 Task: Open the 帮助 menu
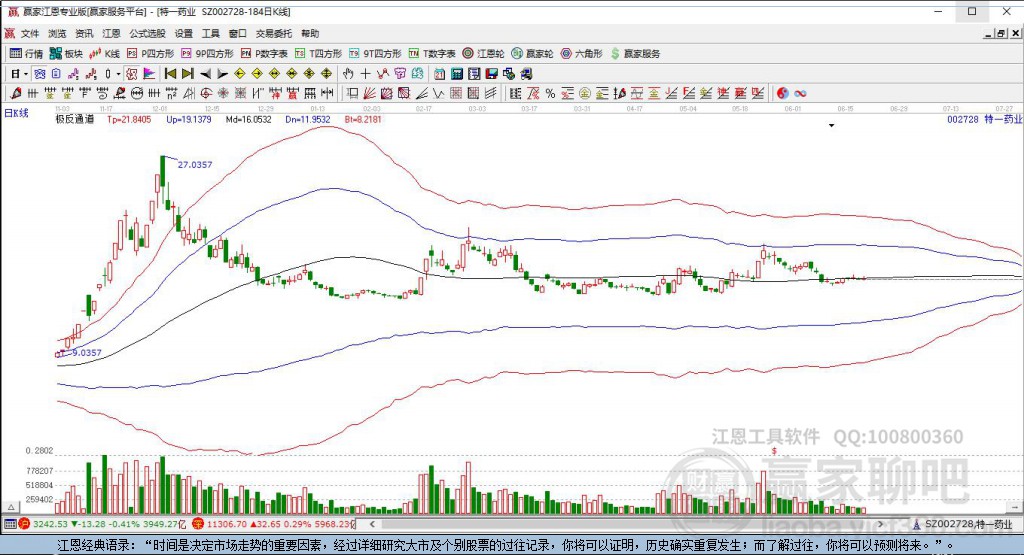pos(310,33)
